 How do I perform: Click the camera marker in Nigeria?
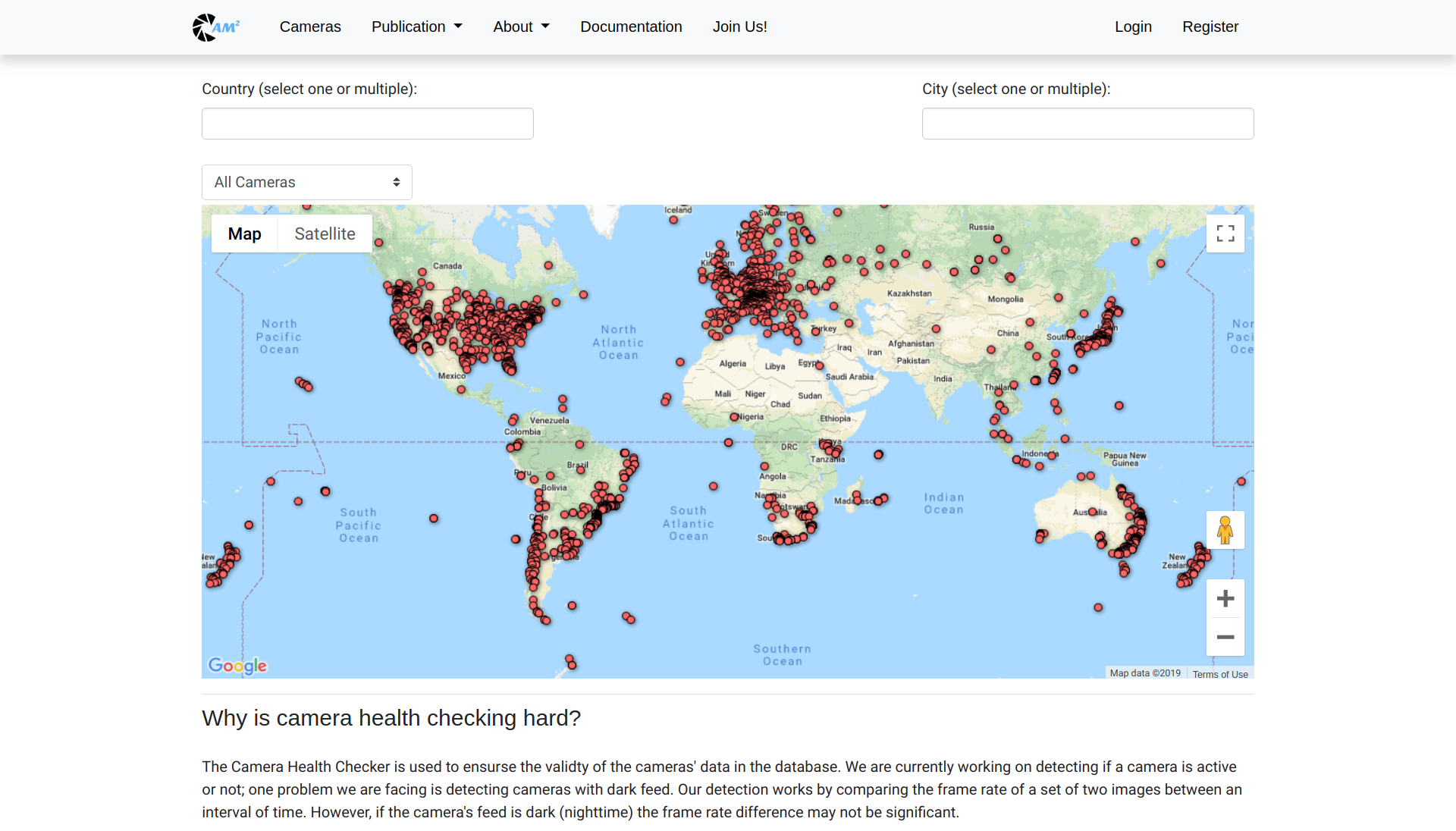734,417
